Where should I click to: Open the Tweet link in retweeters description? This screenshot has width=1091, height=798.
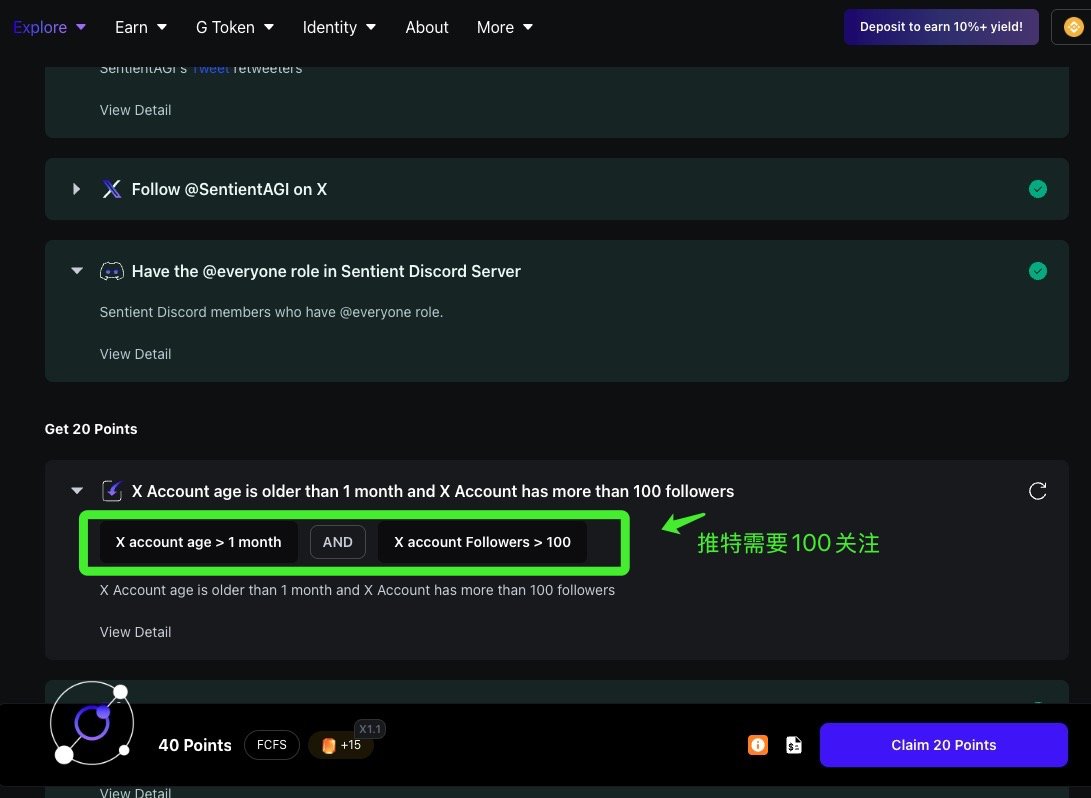[x=210, y=69]
